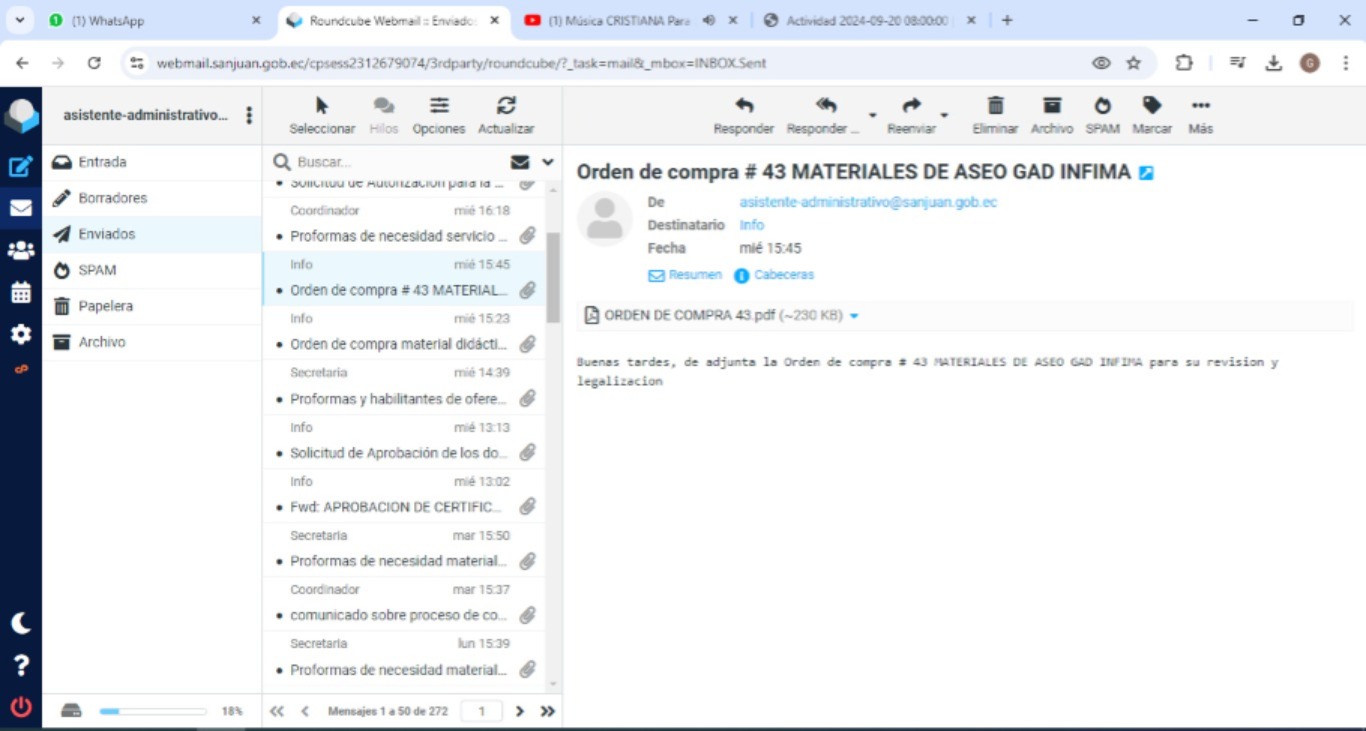
Task: Open Settings gear in left sidebar
Action: point(21,334)
